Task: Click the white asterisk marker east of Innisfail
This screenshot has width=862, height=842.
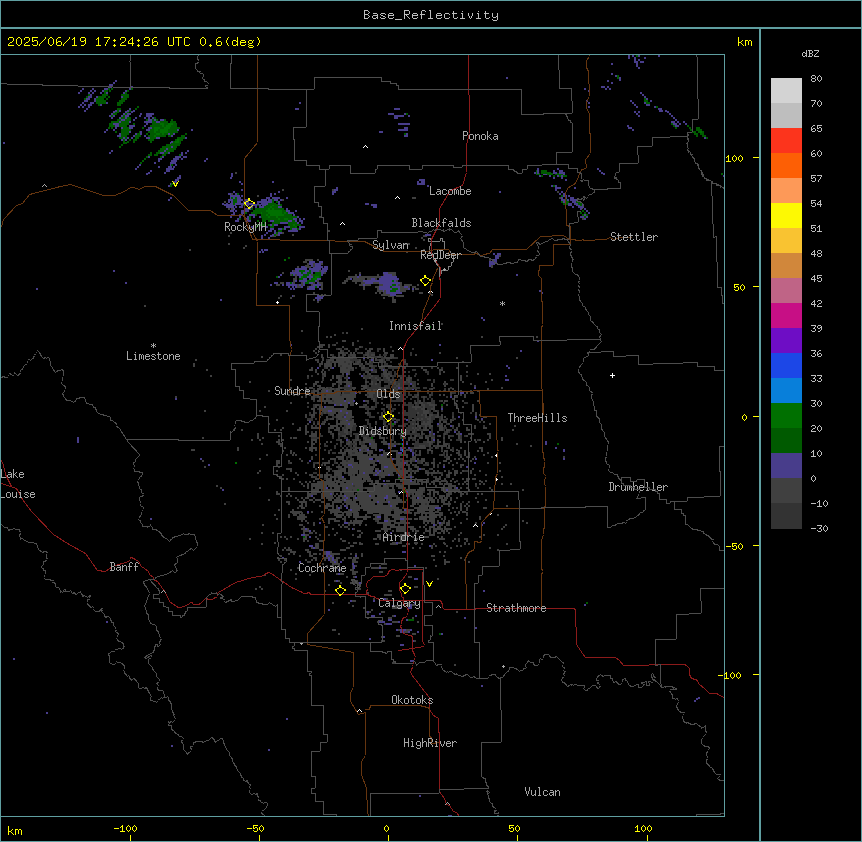Action: click(502, 303)
